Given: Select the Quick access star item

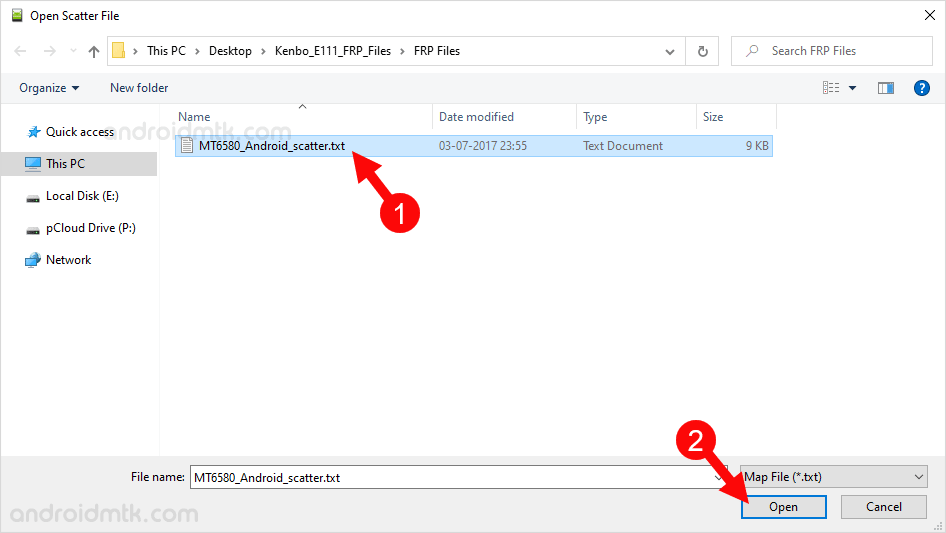Looking at the screenshot, I should coord(79,132).
